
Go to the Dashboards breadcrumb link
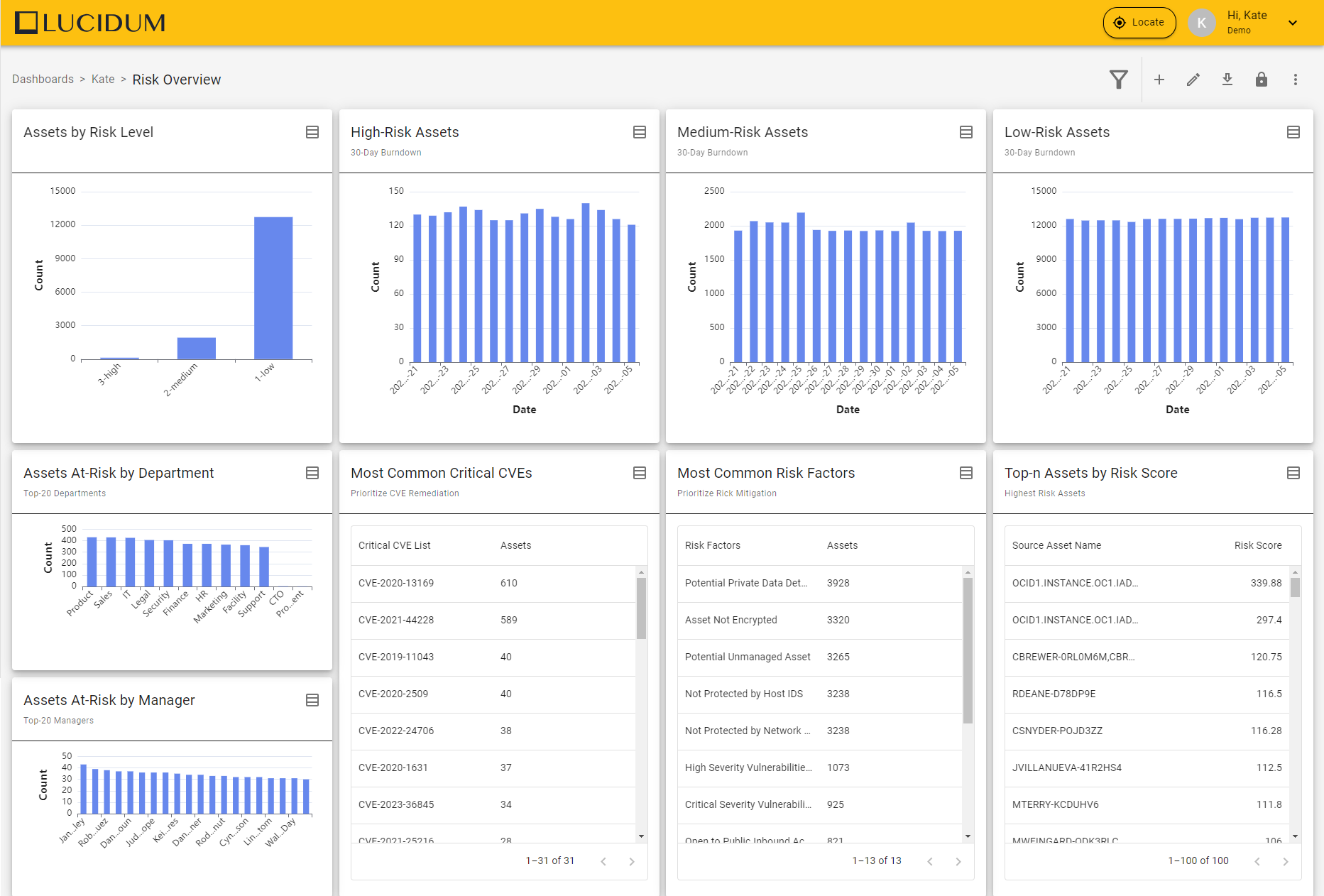[43, 80]
